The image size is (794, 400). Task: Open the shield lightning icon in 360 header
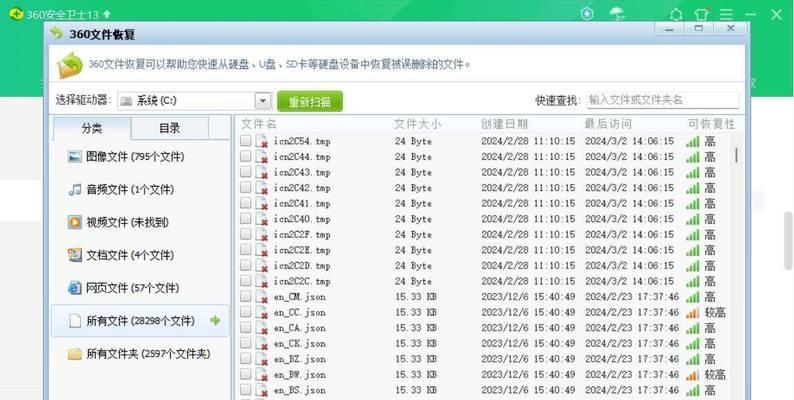click(x=587, y=14)
